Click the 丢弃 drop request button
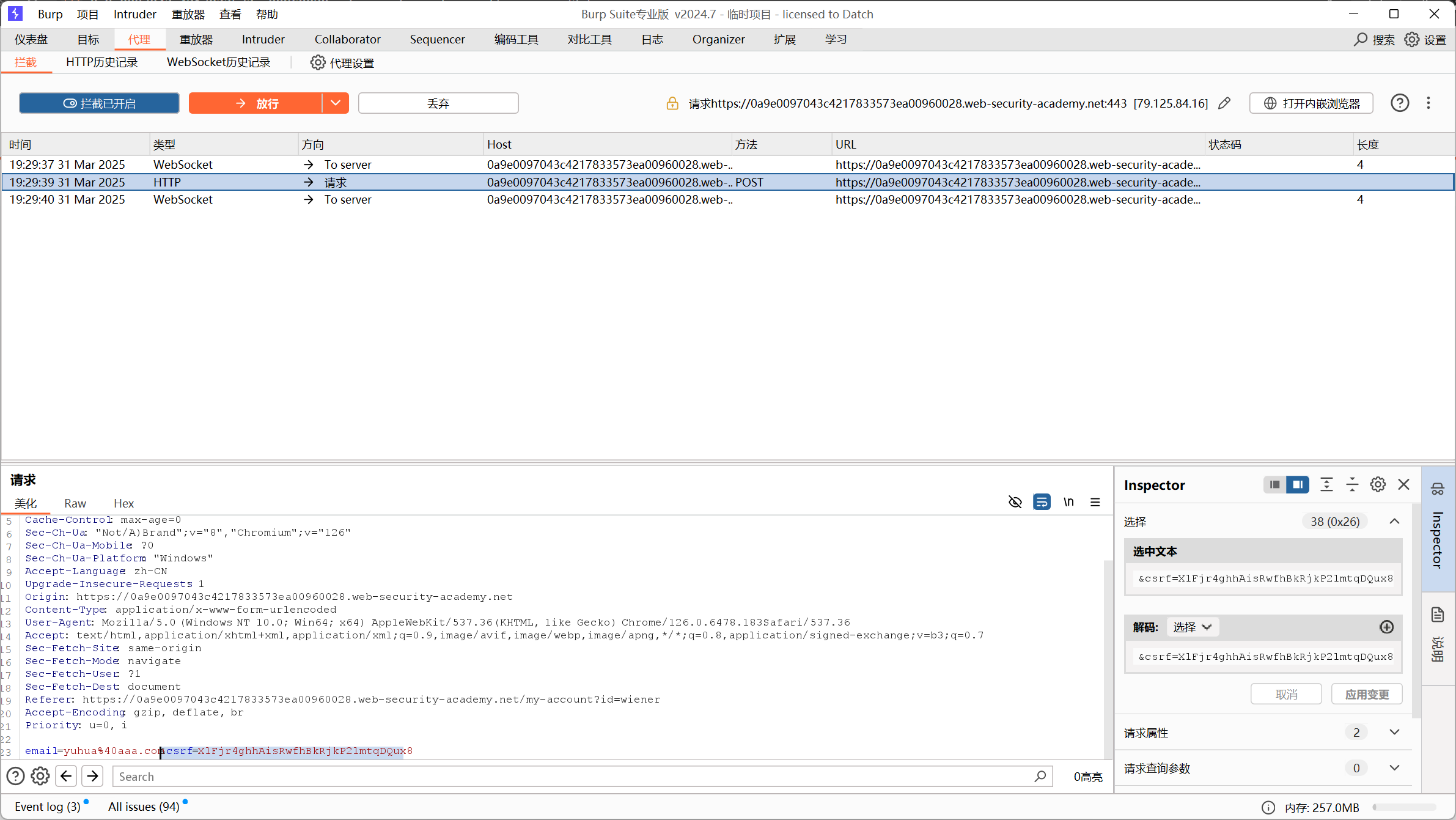Screen dimensions: 1456x820 [x=438, y=103]
